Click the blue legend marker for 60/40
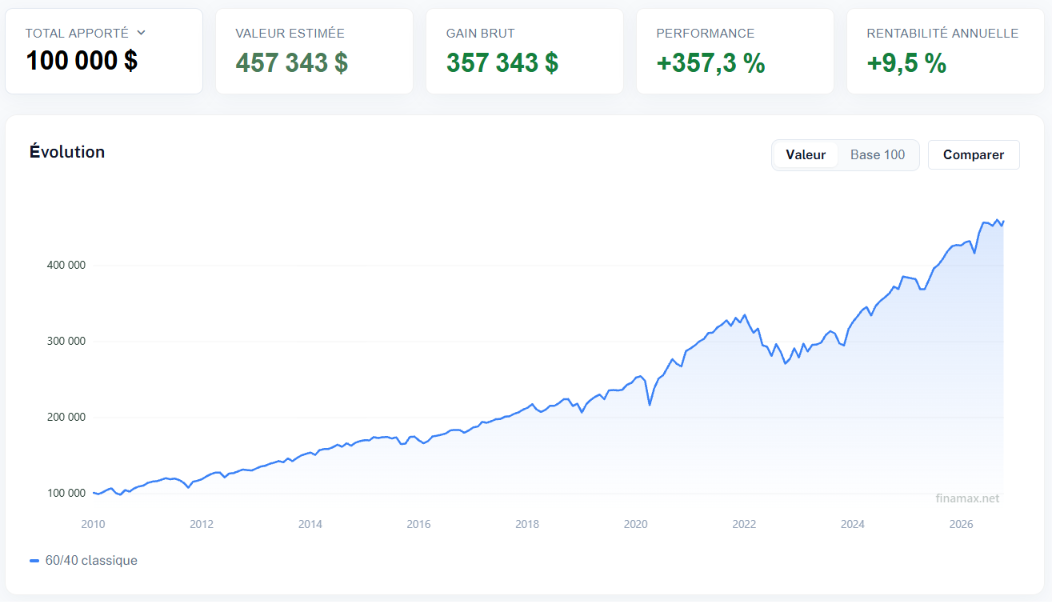 (34, 560)
